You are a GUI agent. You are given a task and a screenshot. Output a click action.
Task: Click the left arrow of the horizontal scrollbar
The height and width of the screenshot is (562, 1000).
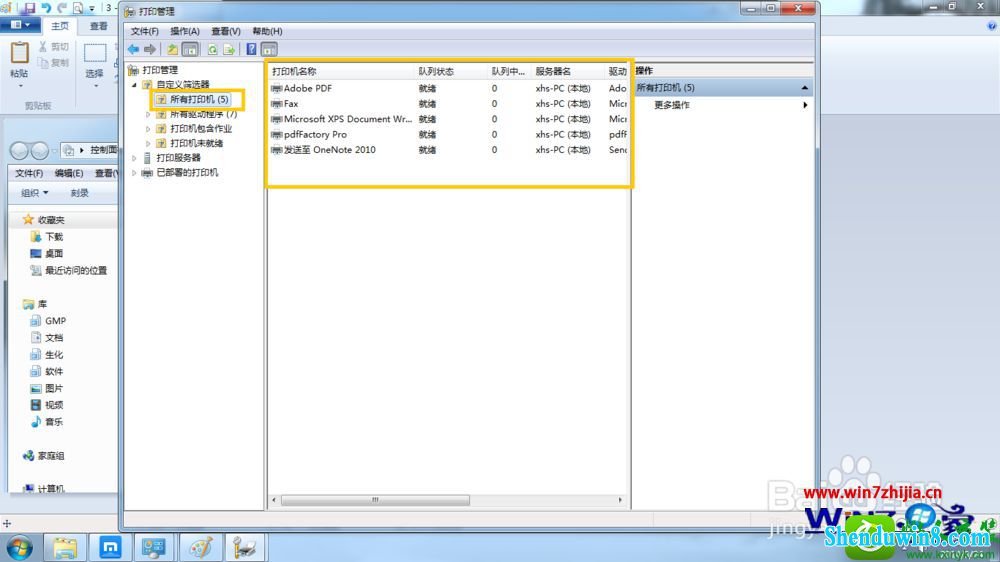click(274, 500)
